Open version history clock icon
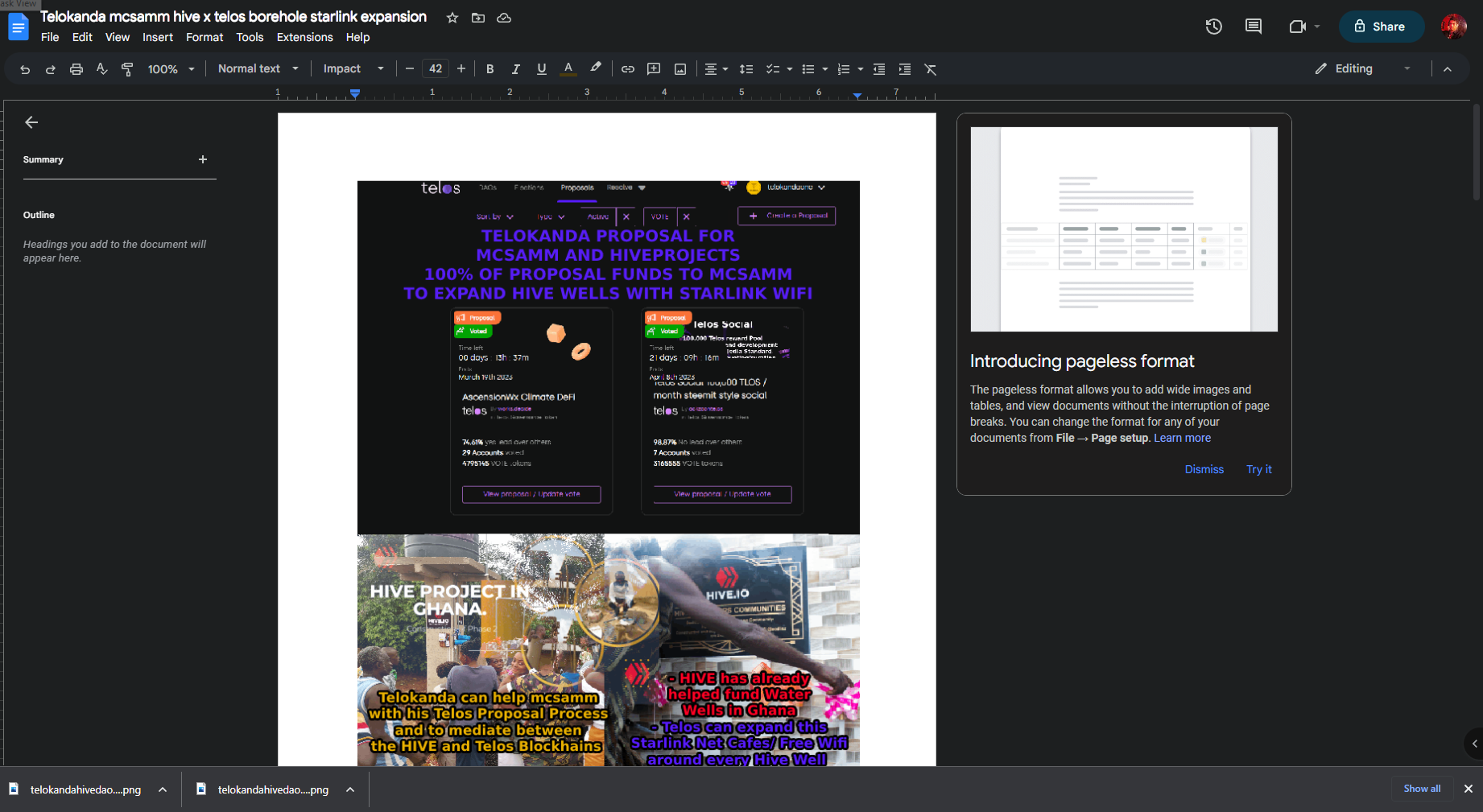 (1214, 27)
